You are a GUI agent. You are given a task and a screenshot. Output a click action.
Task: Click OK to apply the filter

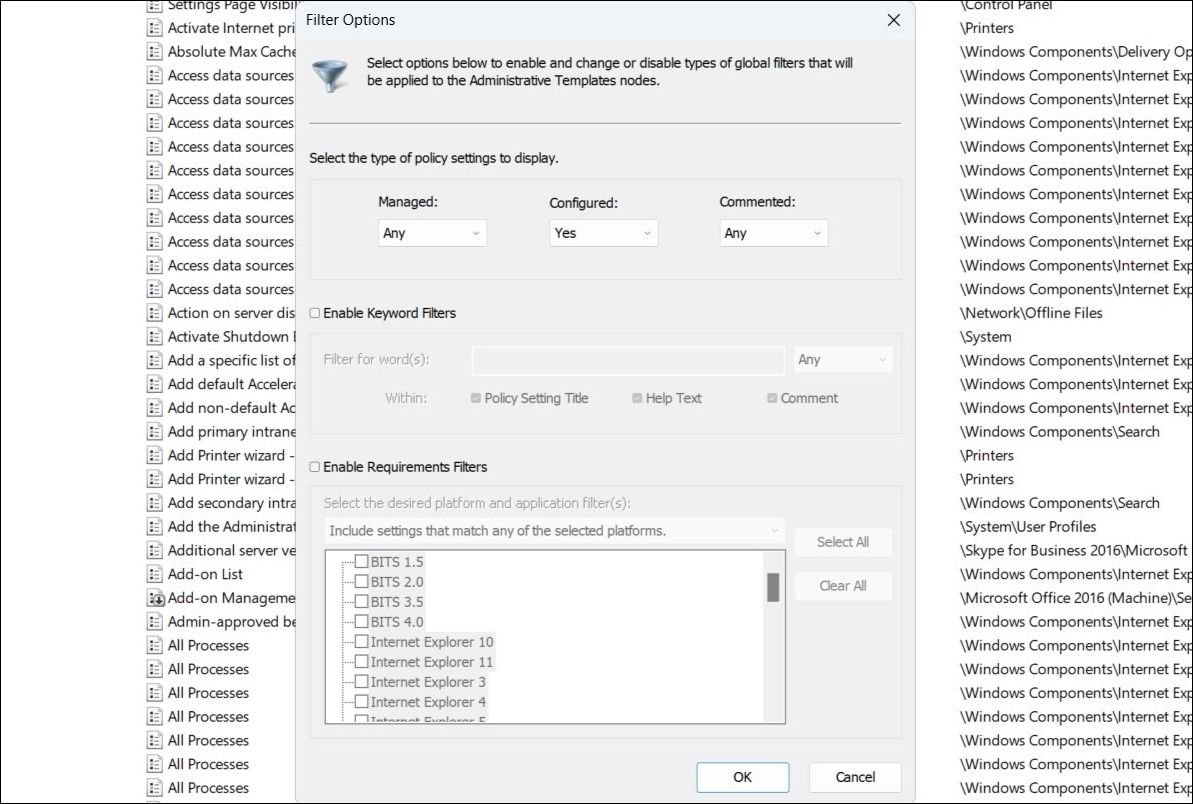742,777
